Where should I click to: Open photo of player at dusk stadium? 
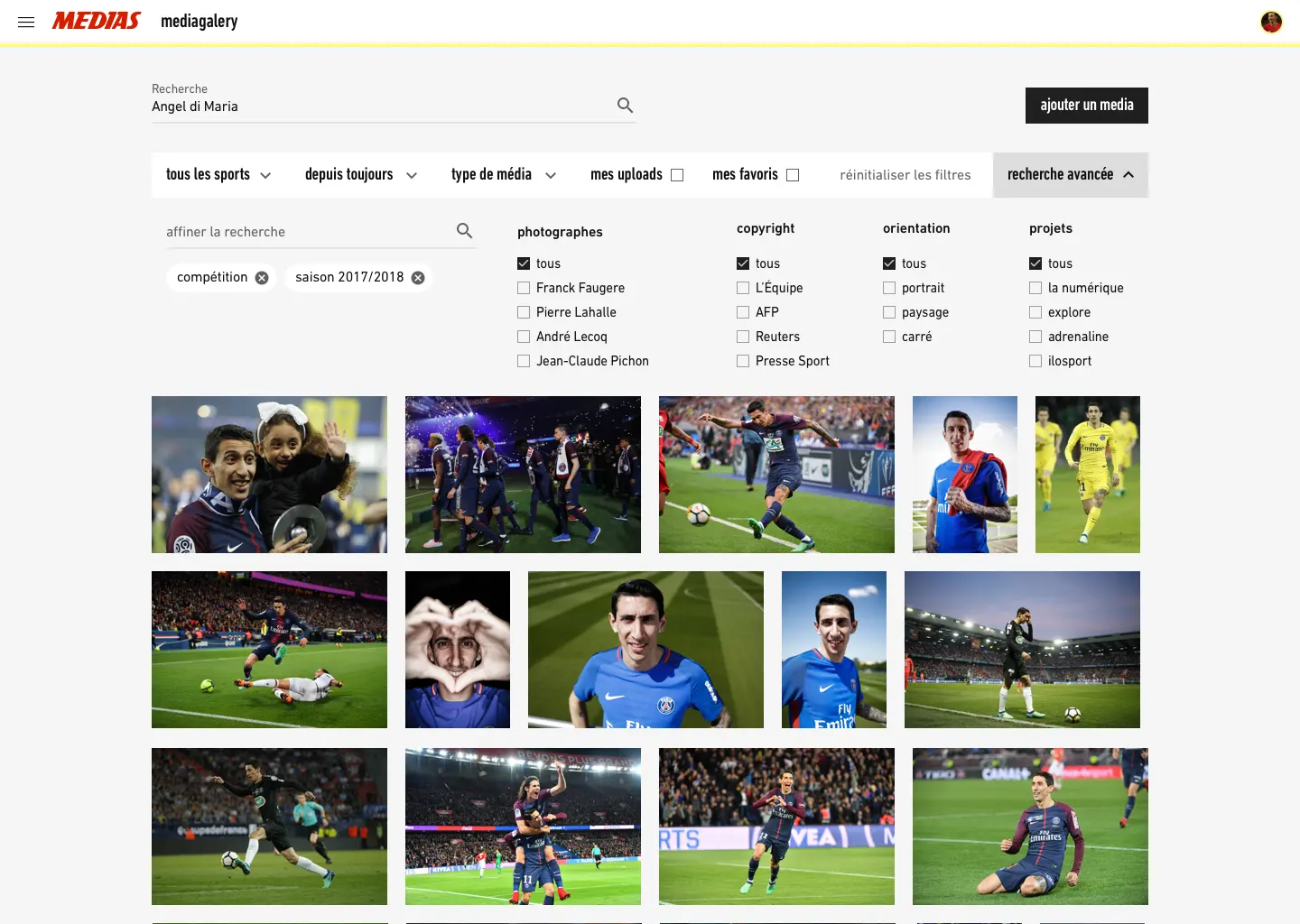click(x=1022, y=650)
